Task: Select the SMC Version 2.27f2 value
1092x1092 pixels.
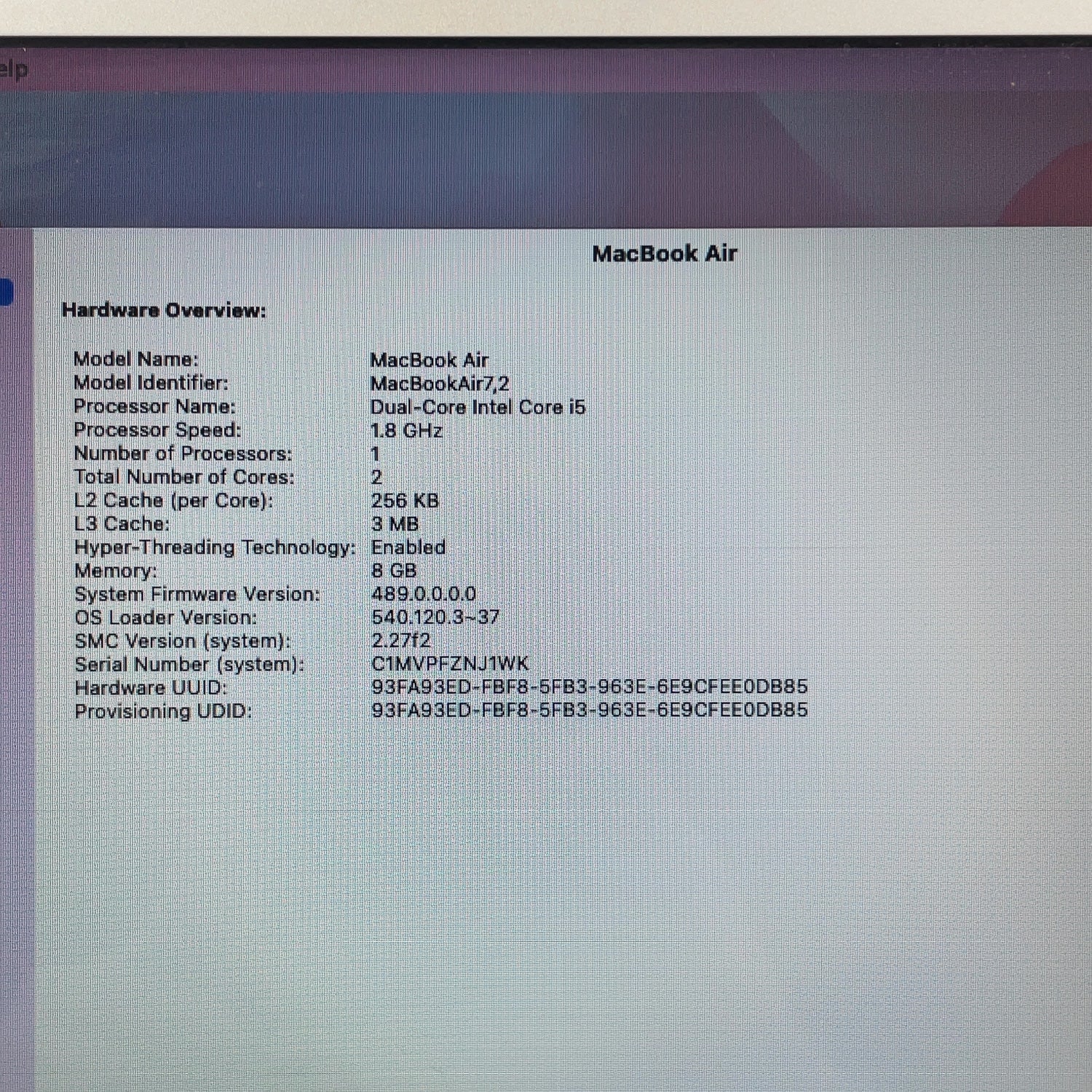Action: 401,640
